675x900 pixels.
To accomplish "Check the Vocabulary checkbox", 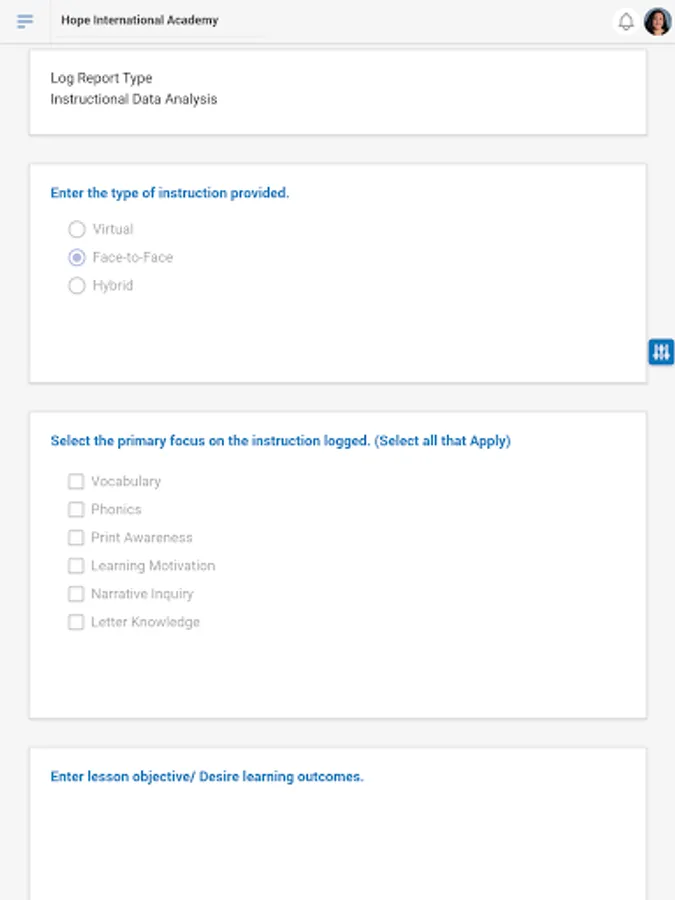I will (76, 481).
